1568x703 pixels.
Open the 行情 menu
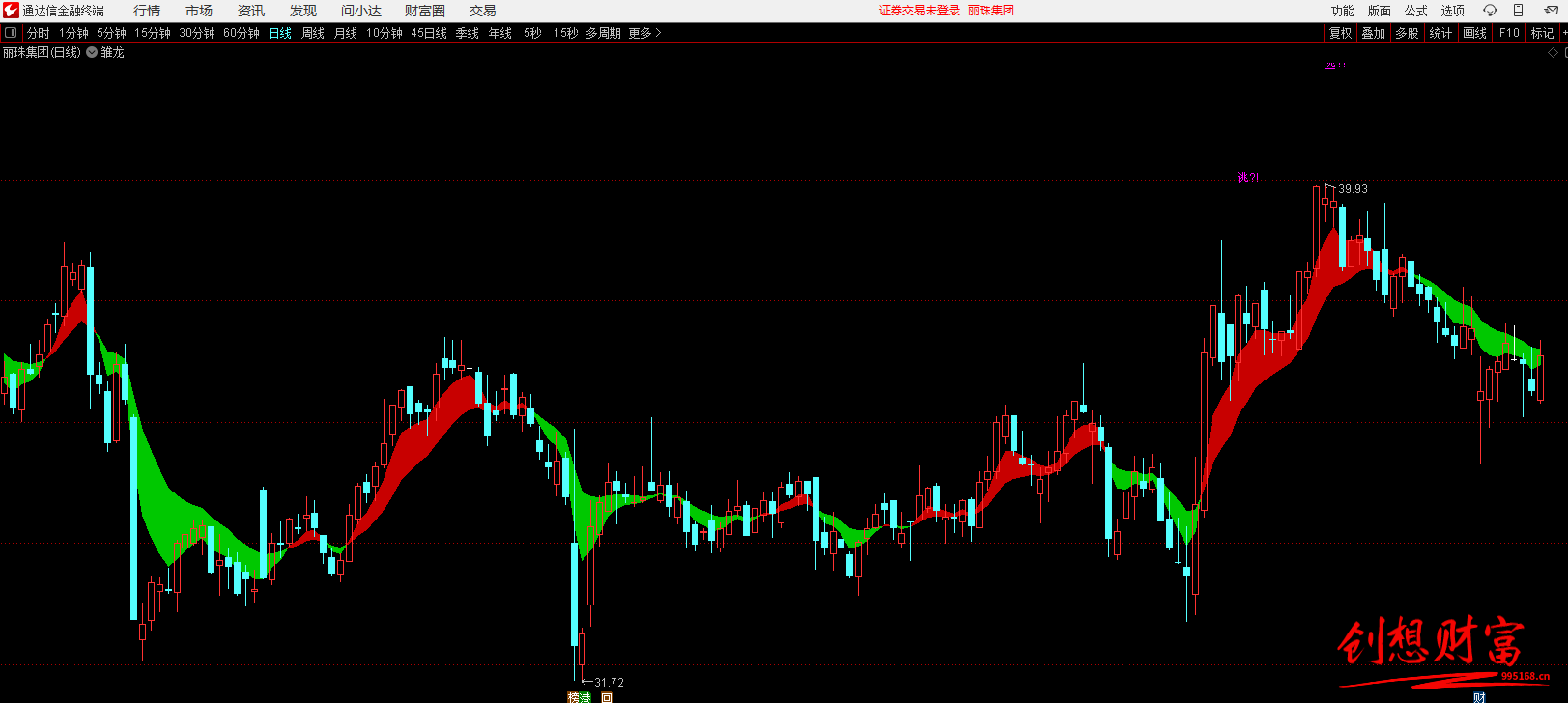(x=147, y=11)
